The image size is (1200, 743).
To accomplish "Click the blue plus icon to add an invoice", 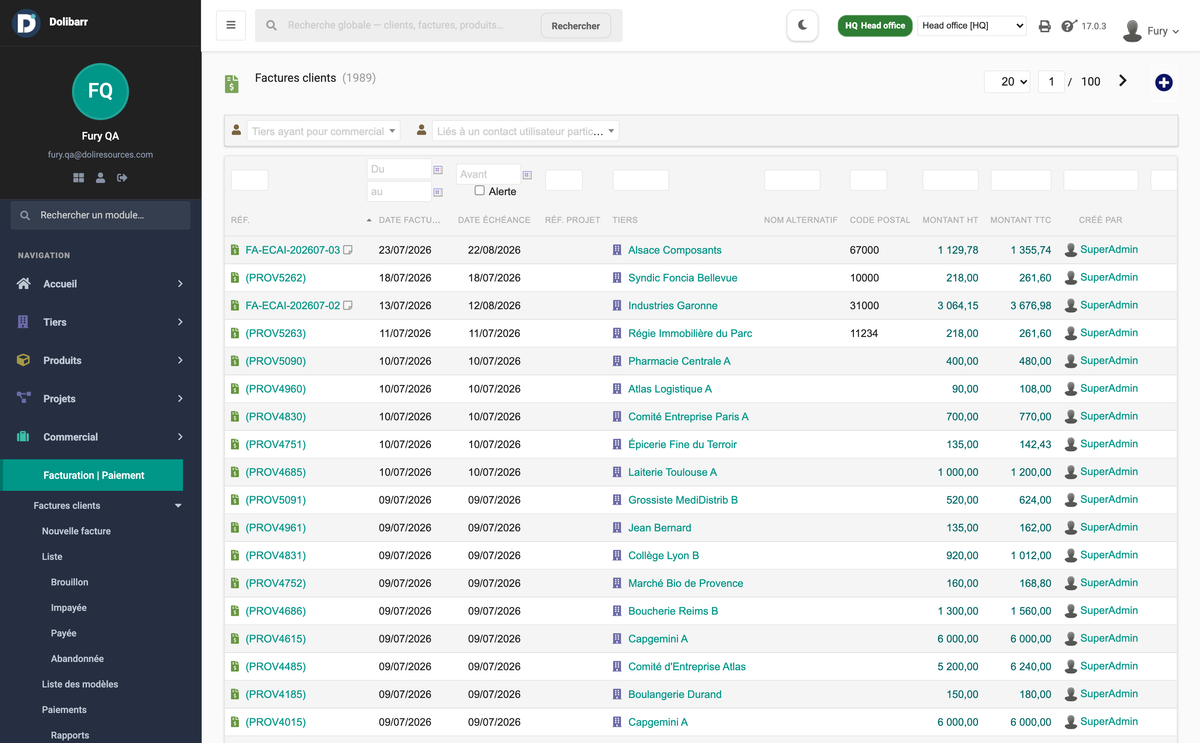I will click(x=1163, y=82).
